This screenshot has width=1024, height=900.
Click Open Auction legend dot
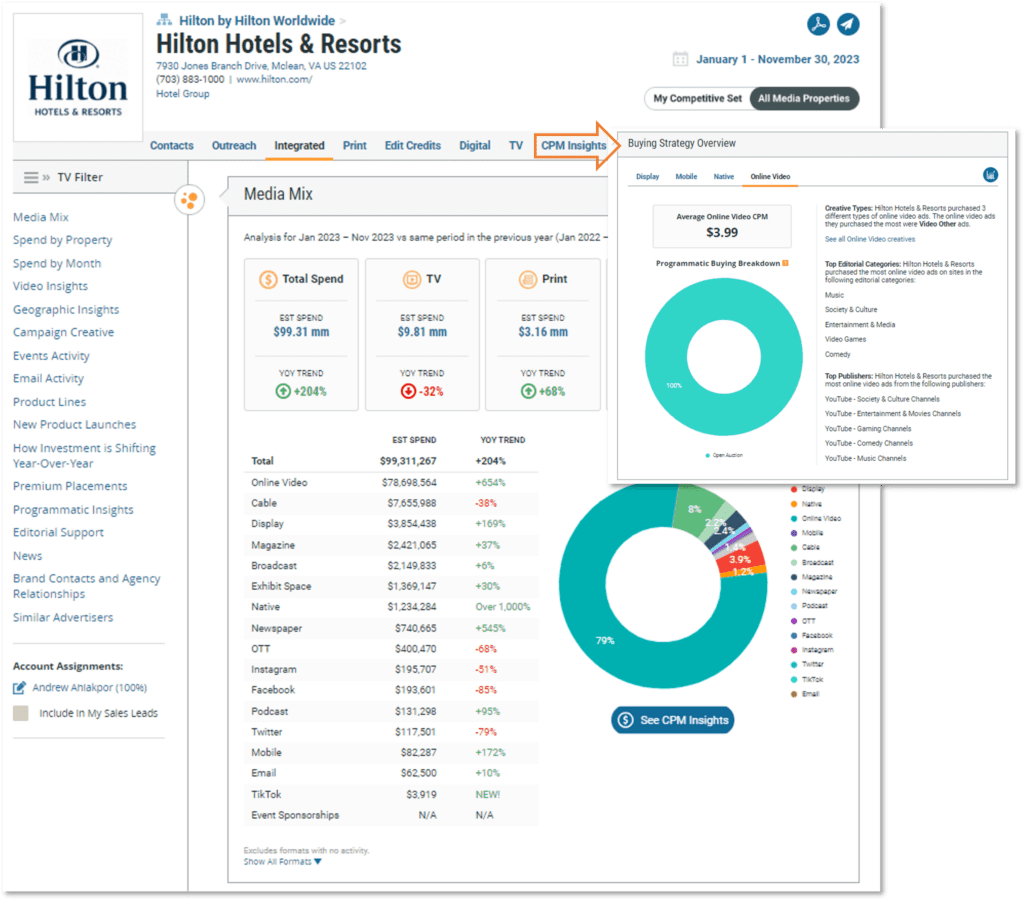pyautogui.click(x=707, y=455)
